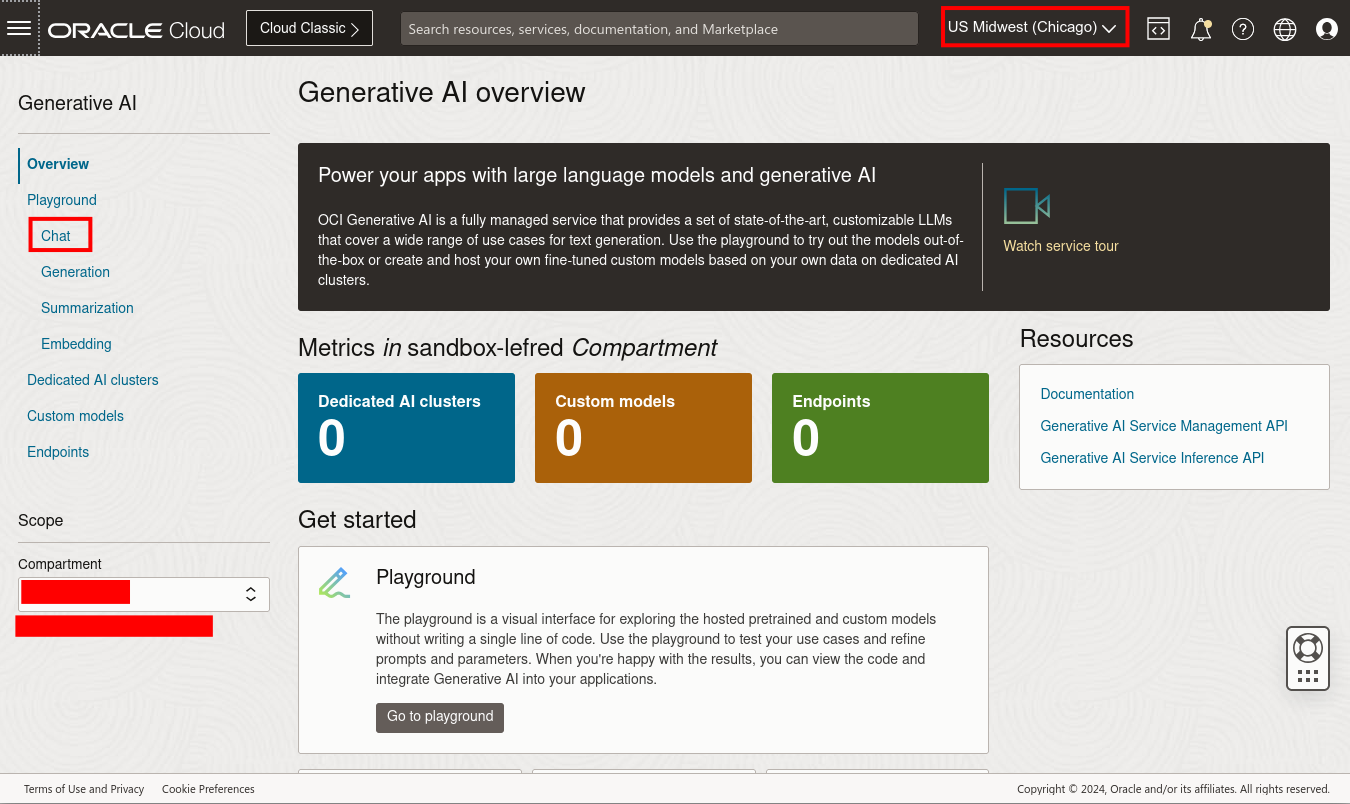Image resolution: width=1350 pixels, height=804 pixels.
Task: Open Dedicated AI clusters page
Action: [92, 380]
